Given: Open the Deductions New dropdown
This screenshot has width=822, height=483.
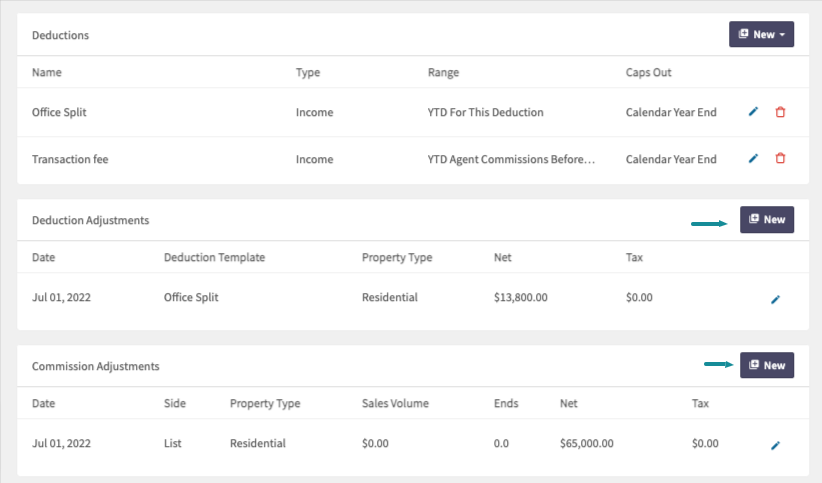Looking at the screenshot, I should coord(761,34).
